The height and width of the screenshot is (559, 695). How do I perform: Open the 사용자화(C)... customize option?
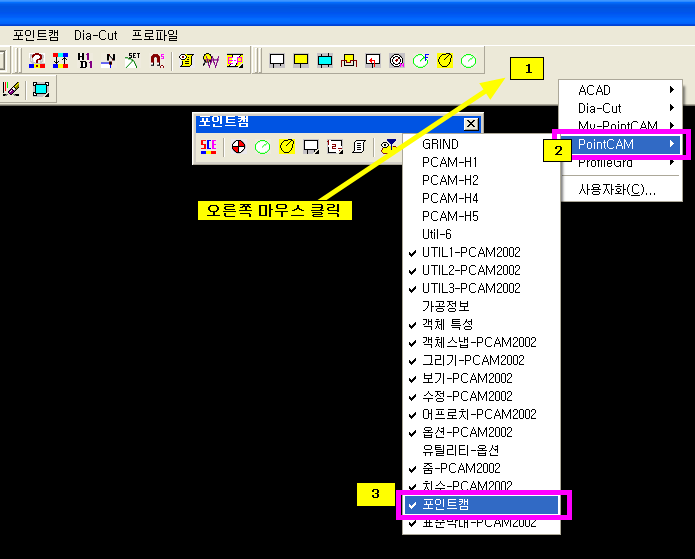pos(621,190)
